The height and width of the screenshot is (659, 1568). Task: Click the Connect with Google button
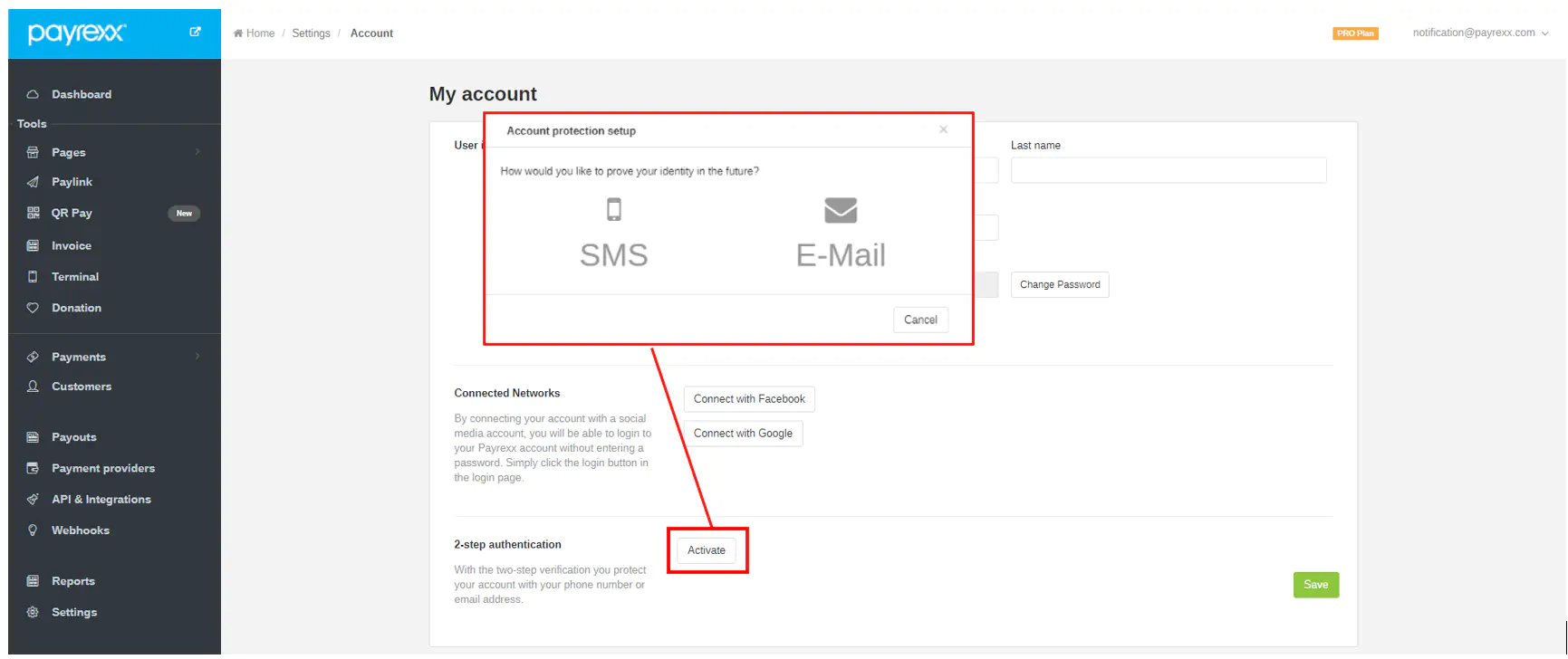pos(743,434)
